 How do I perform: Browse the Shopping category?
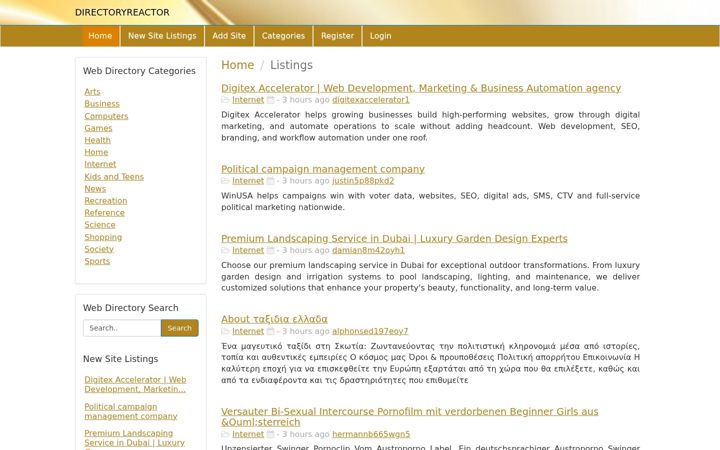(103, 237)
